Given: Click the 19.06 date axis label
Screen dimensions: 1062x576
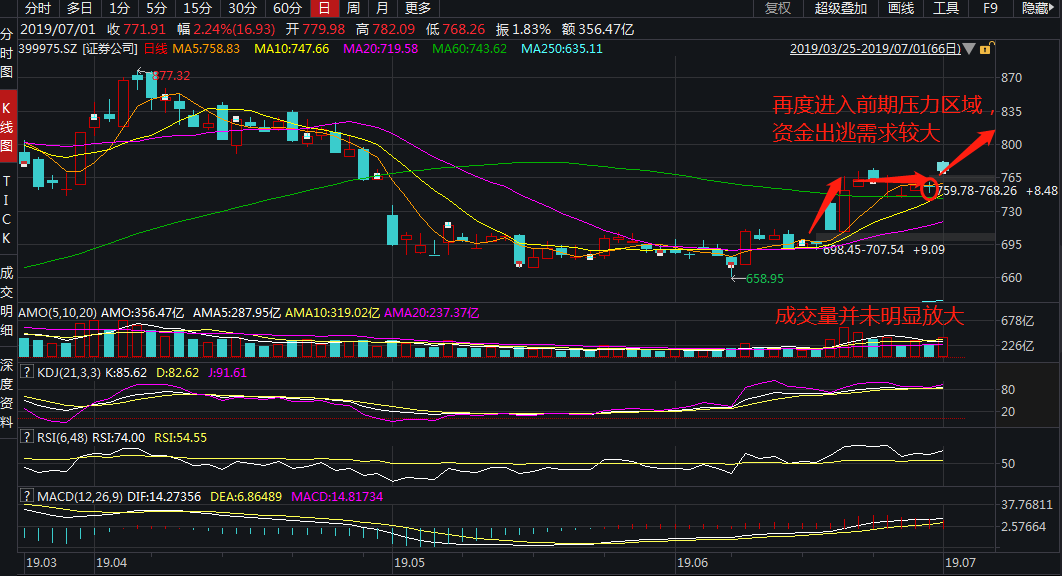Looking at the screenshot, I should tap(692, 562).
